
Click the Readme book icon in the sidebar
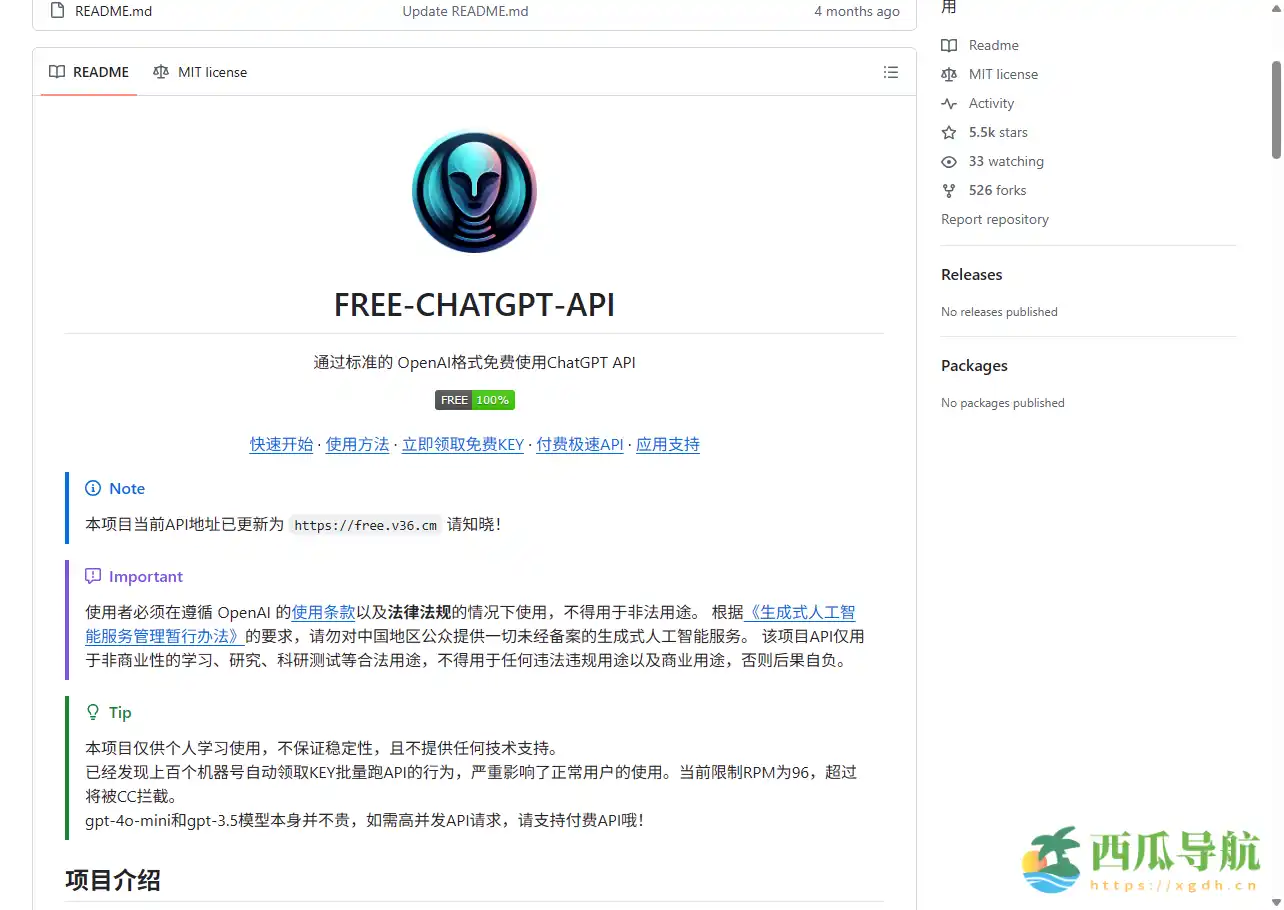point(947,45)
